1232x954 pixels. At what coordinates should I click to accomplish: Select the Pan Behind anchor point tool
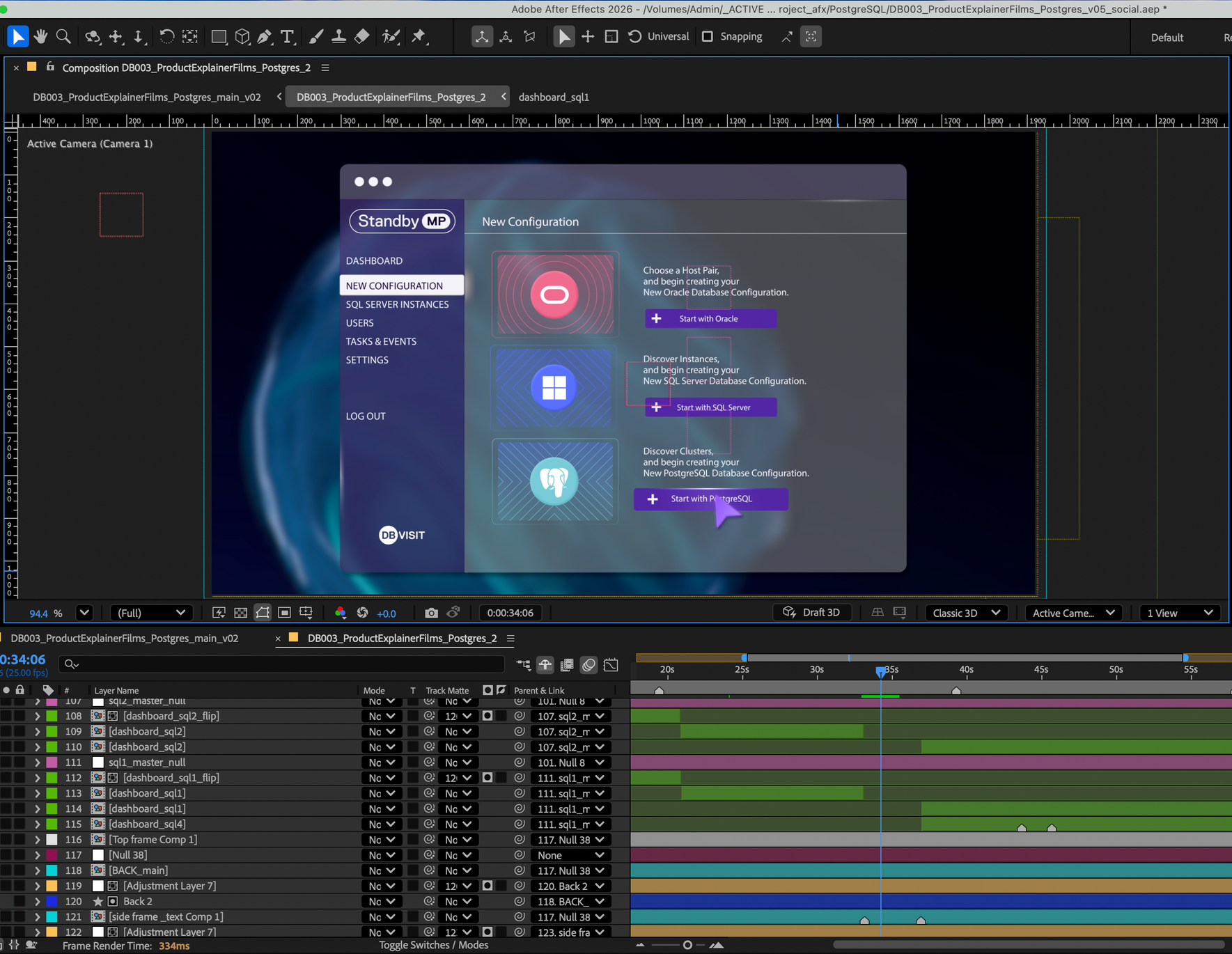(x=189, y=36)
